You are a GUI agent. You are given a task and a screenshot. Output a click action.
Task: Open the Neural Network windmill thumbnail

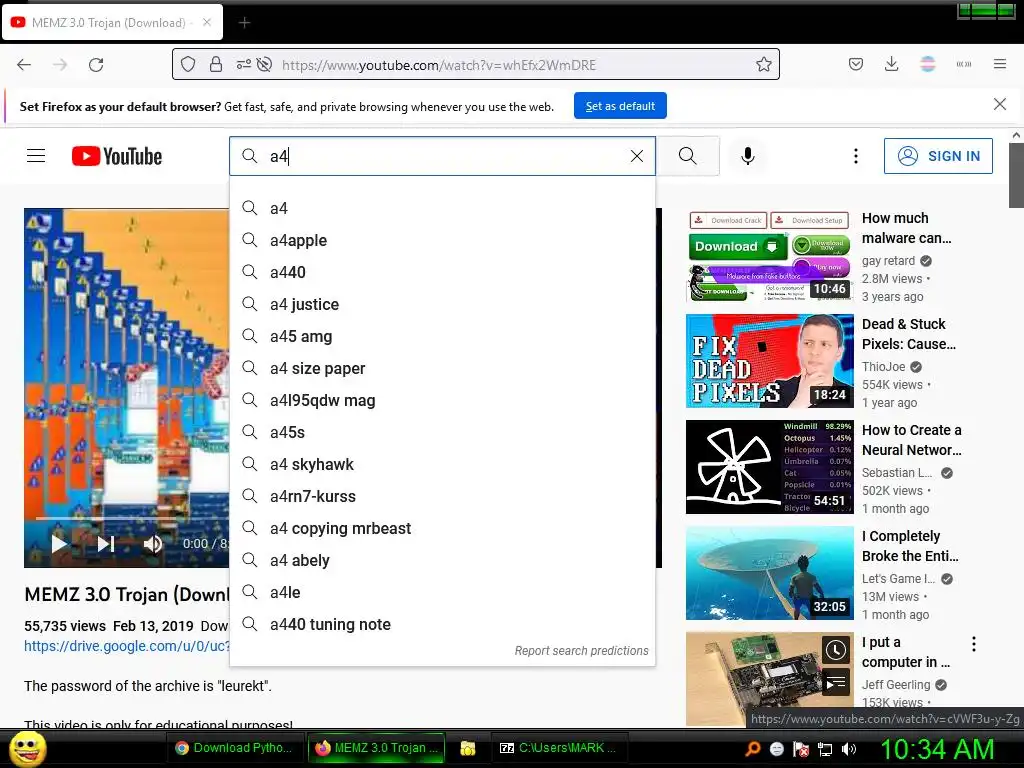[769, 466]
